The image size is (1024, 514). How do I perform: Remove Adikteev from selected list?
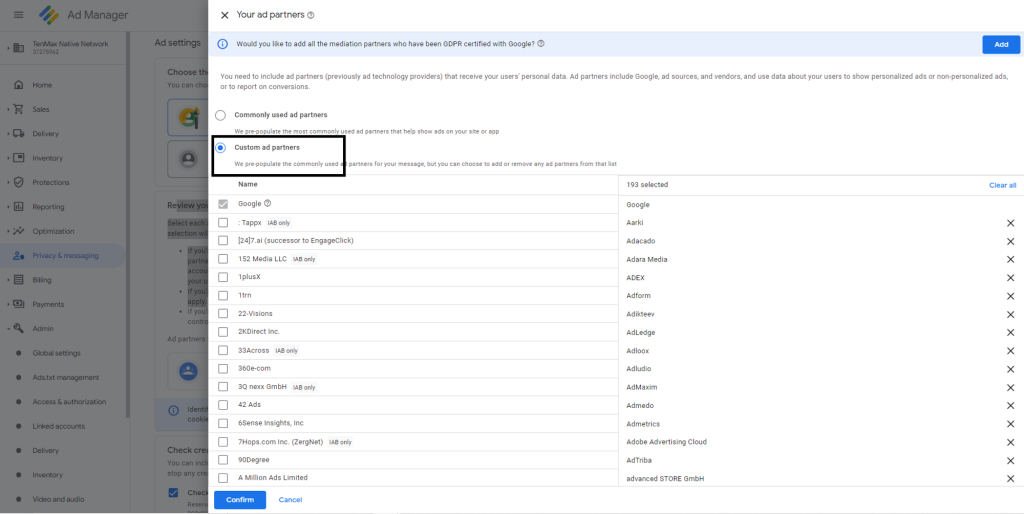1010,315
